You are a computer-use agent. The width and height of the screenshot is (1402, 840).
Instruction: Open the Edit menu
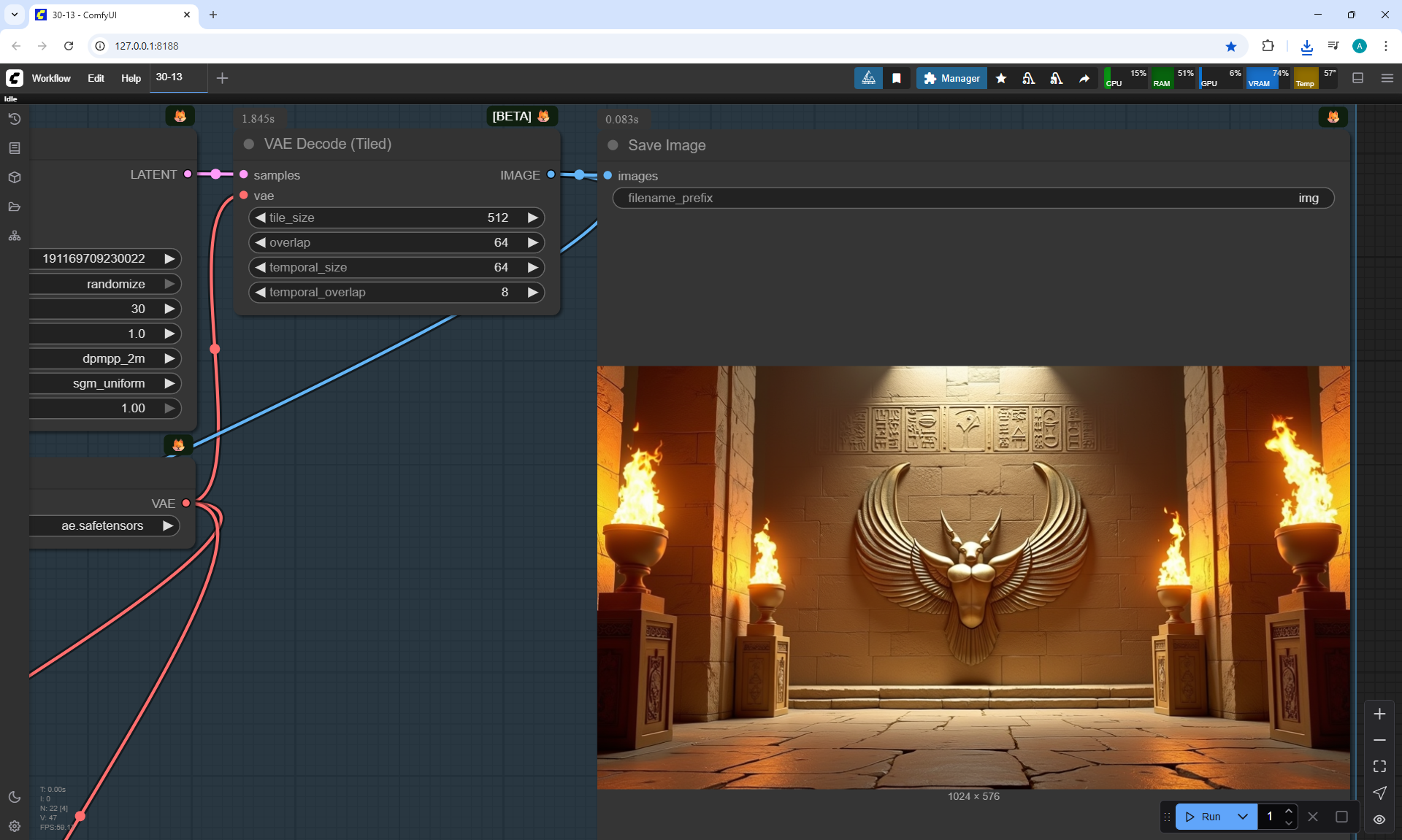point(96,78)
